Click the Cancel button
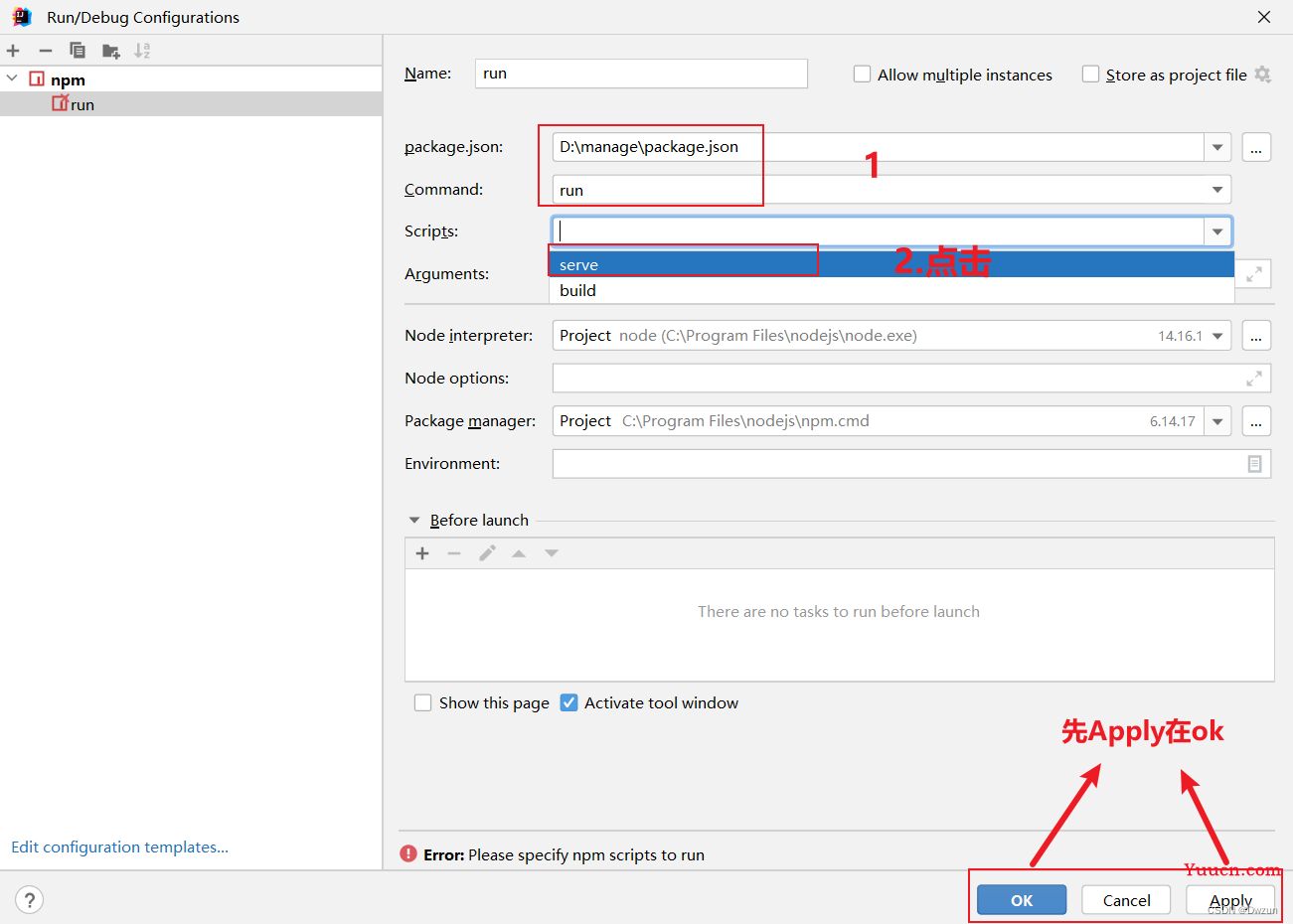 tap(1126, 900)
